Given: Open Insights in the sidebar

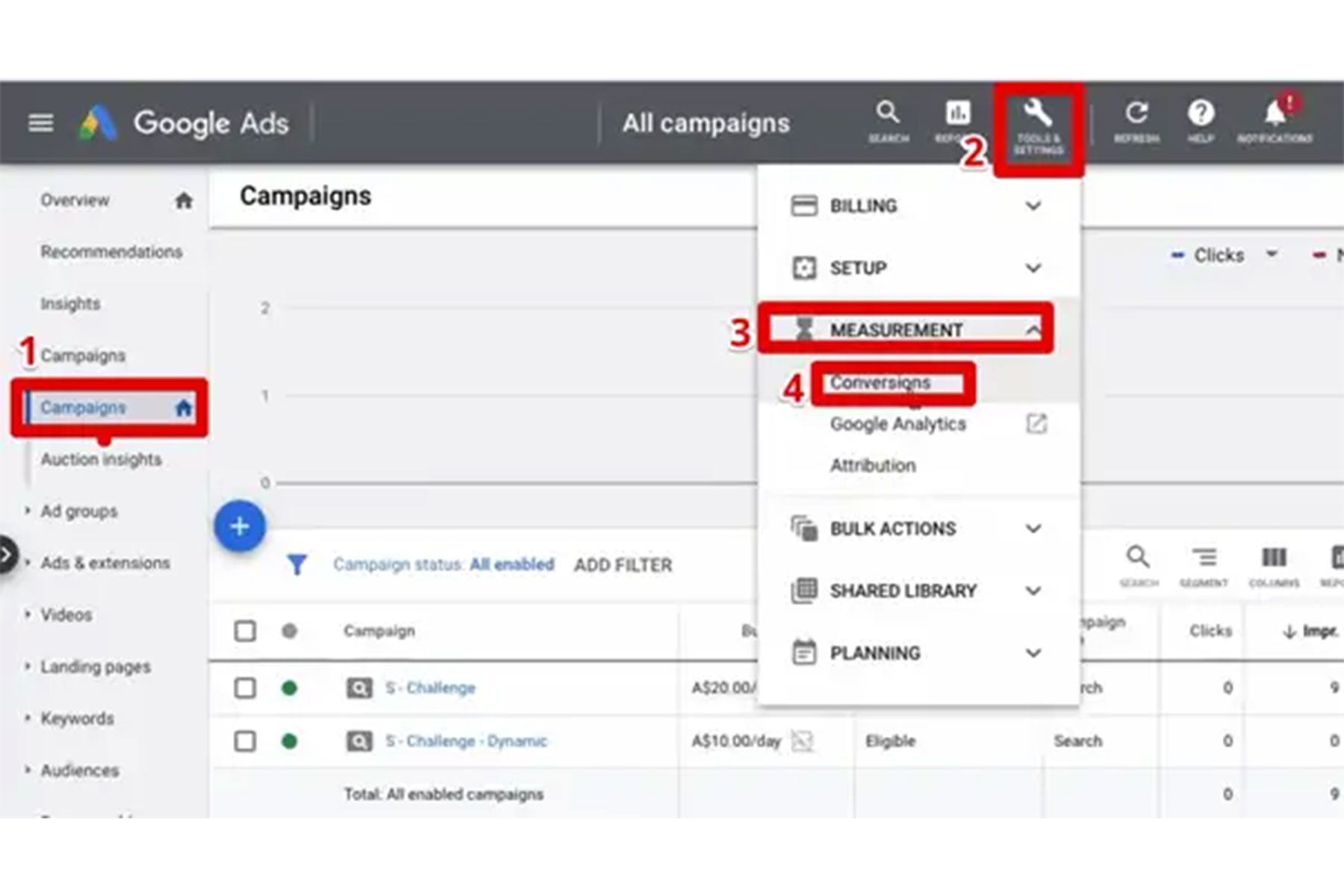Looking at the screenshot, I should pos(70,303).
